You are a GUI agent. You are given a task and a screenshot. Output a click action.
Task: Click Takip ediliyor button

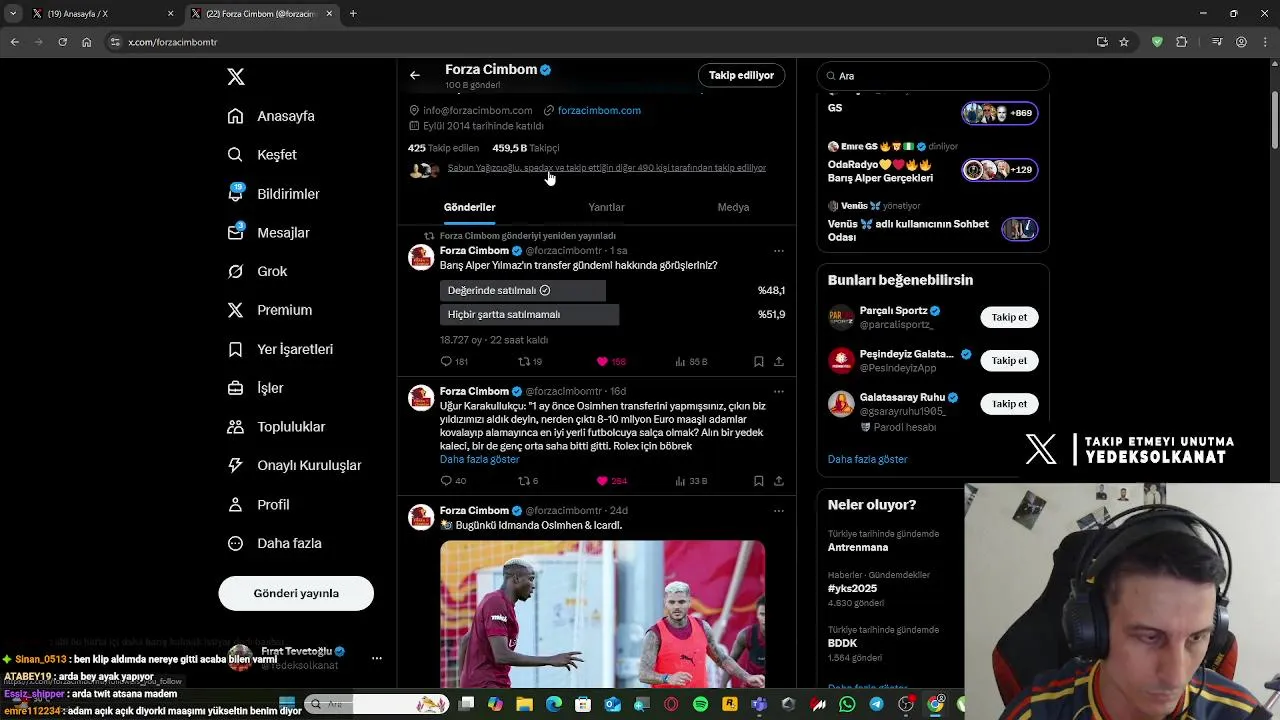[x=741, y=75]
